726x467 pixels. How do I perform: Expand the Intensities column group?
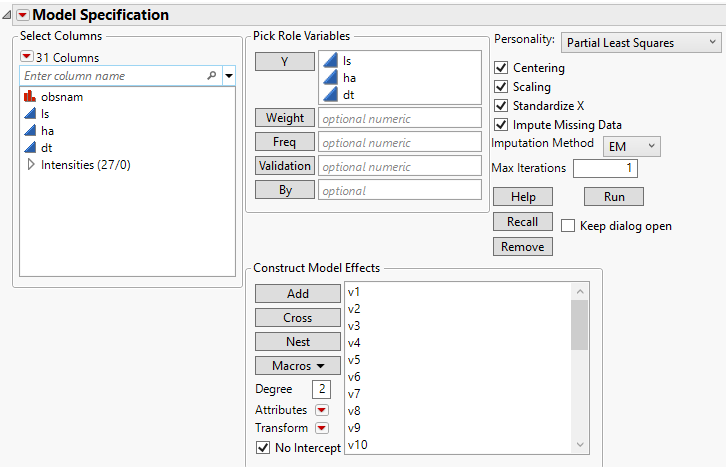pos(30,165)
